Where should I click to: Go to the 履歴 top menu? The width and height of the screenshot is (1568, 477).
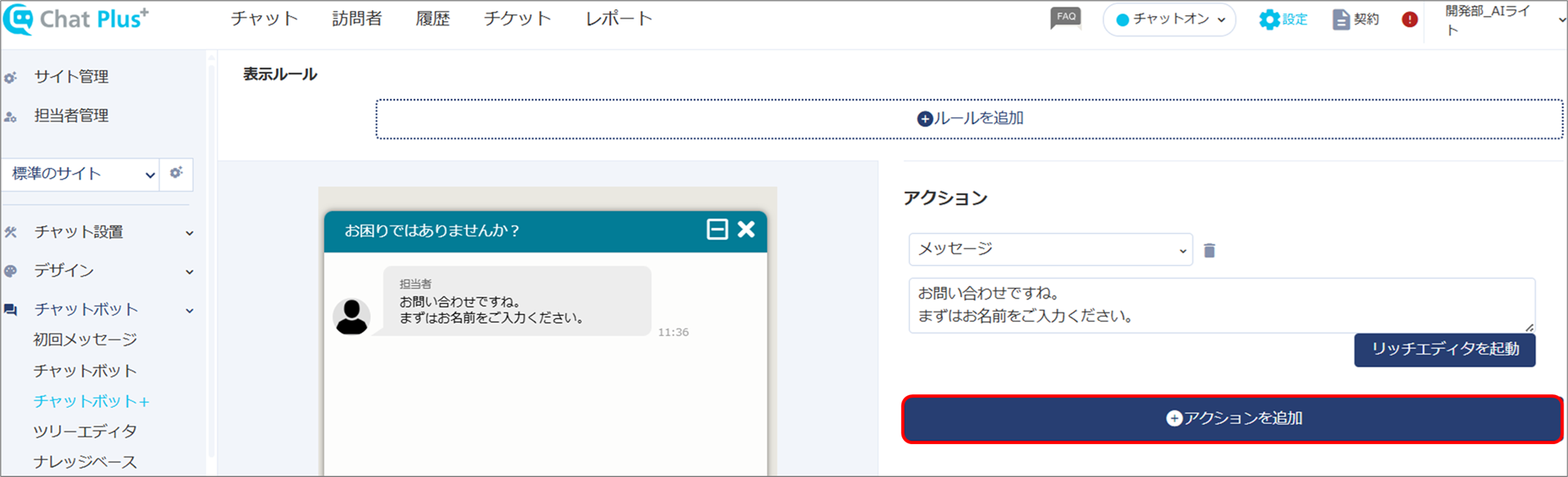pos(433,19)
